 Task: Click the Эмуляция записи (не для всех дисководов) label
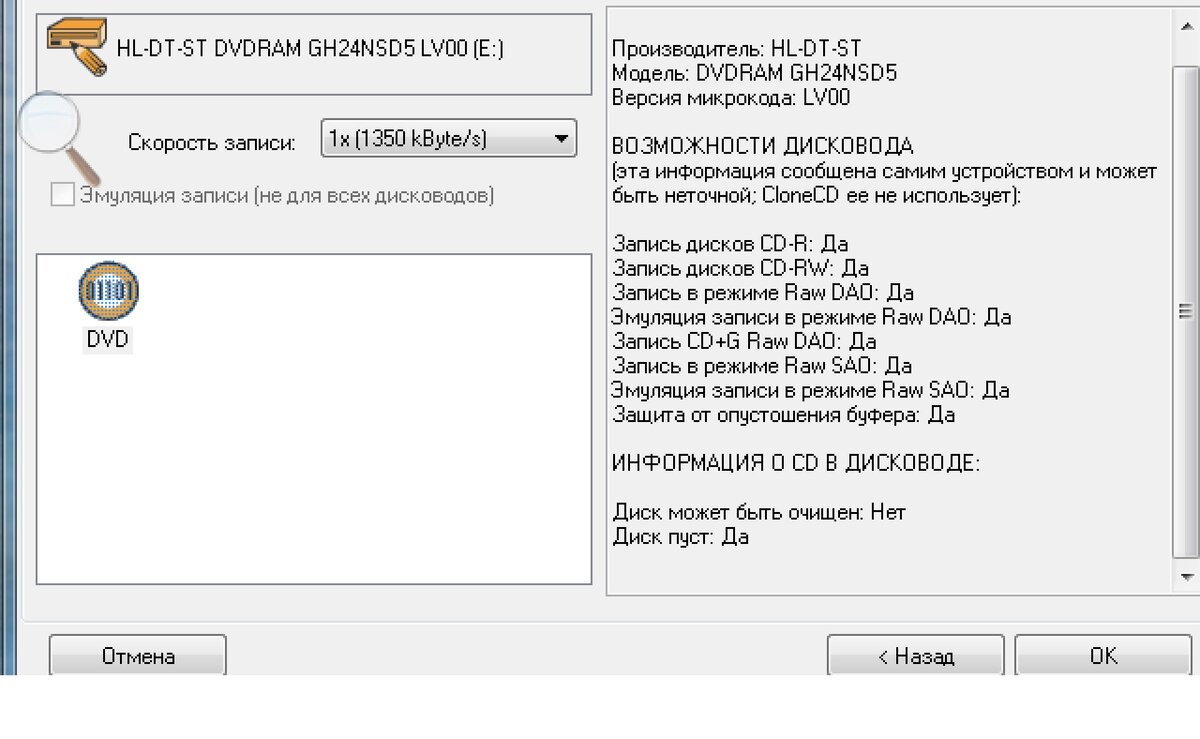click(x=287, y=196)
